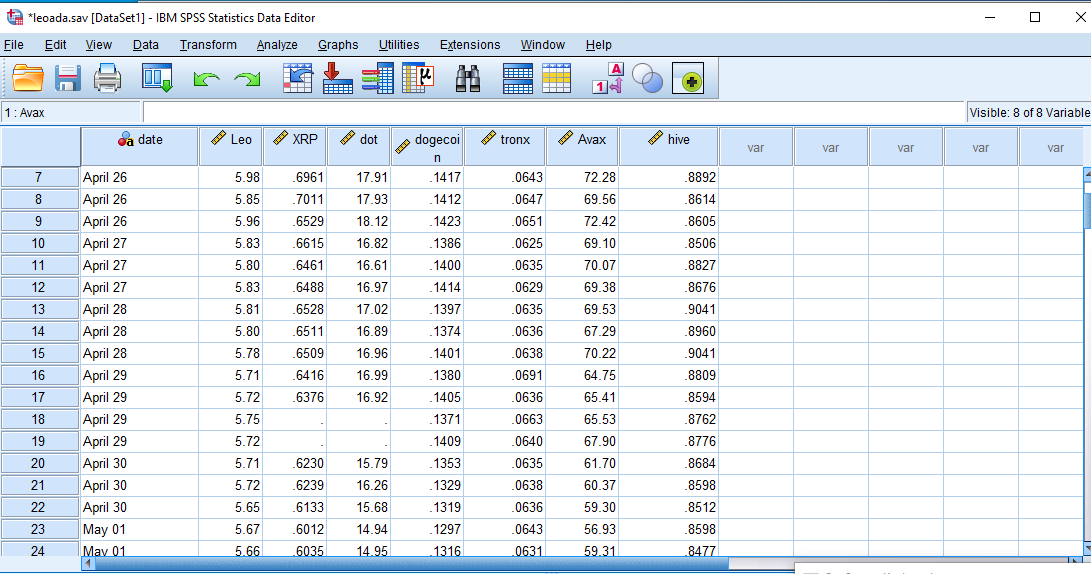The width and height of the screenshot is (1091, 574).
Task: Select the Avax column header
Action: click(582, 146)
